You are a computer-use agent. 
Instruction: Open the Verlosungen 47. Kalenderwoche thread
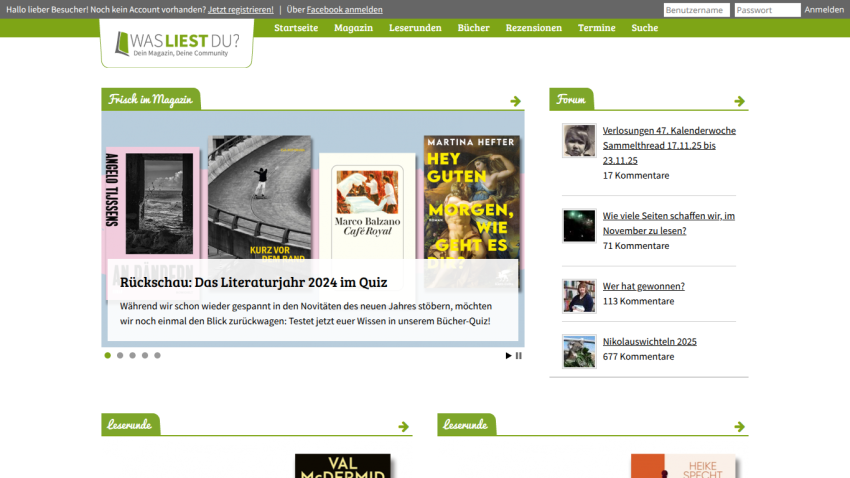(x=669, y=145)
